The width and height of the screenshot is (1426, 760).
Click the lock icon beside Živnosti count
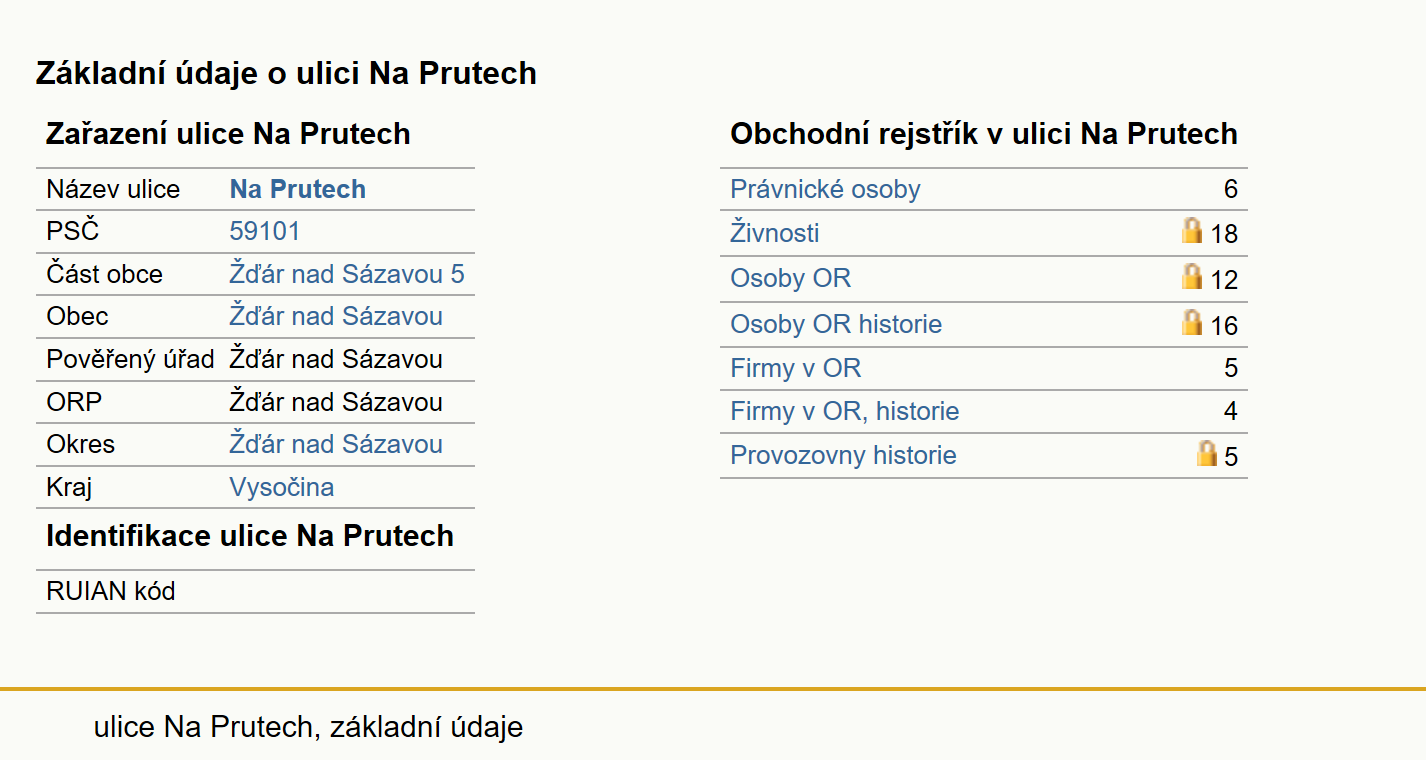click(1191, 231)
